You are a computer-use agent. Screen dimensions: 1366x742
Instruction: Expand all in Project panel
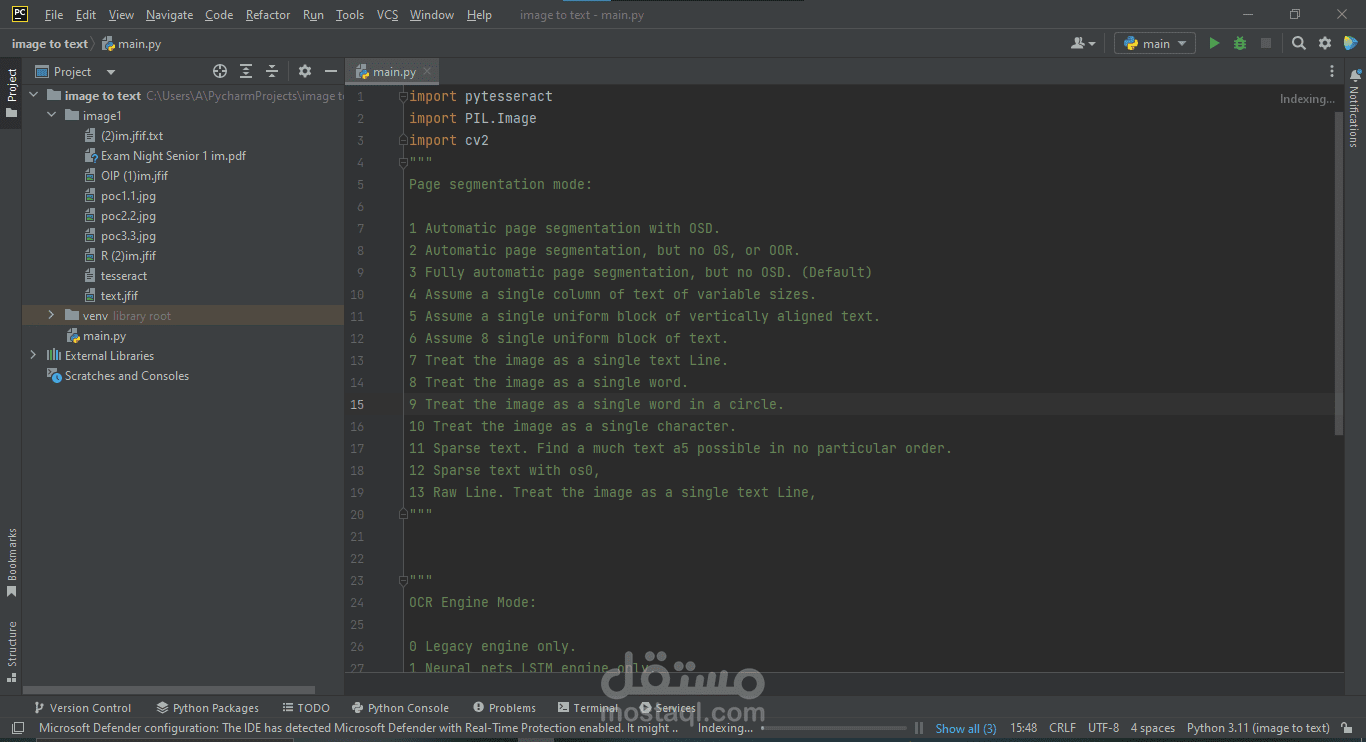pos(246,71)
